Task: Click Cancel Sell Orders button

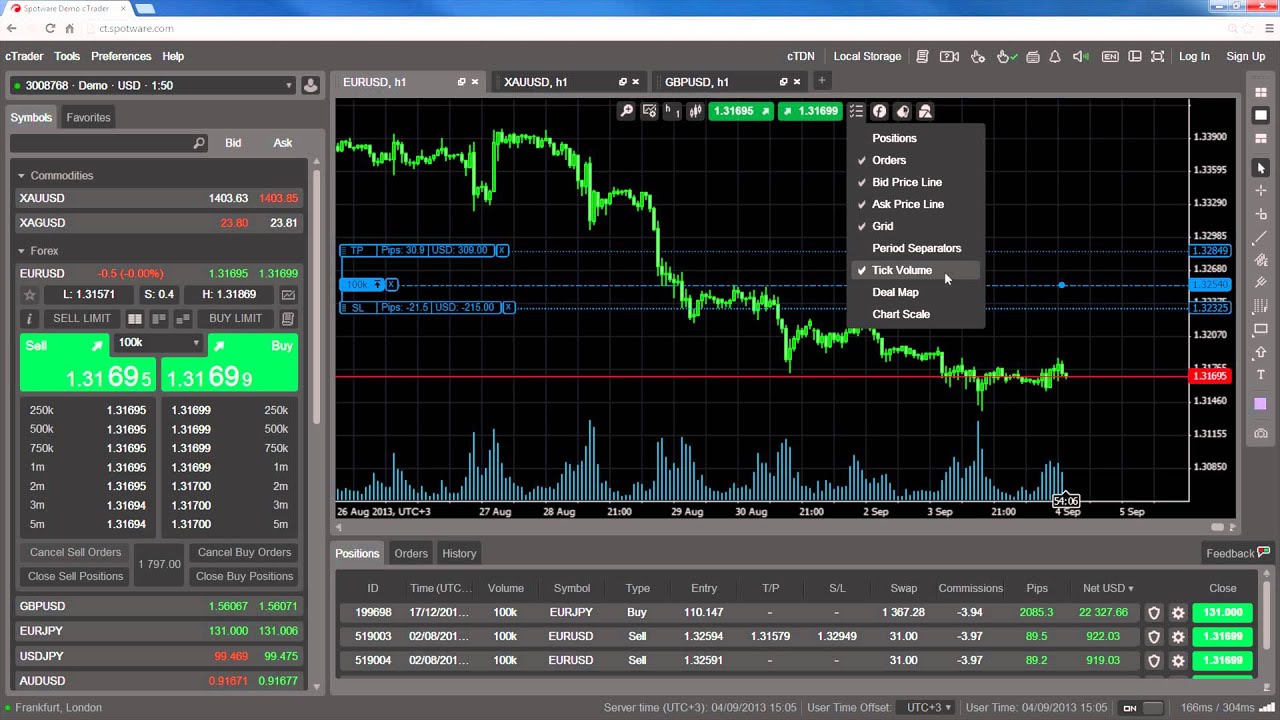Action: tap(75, 552)
